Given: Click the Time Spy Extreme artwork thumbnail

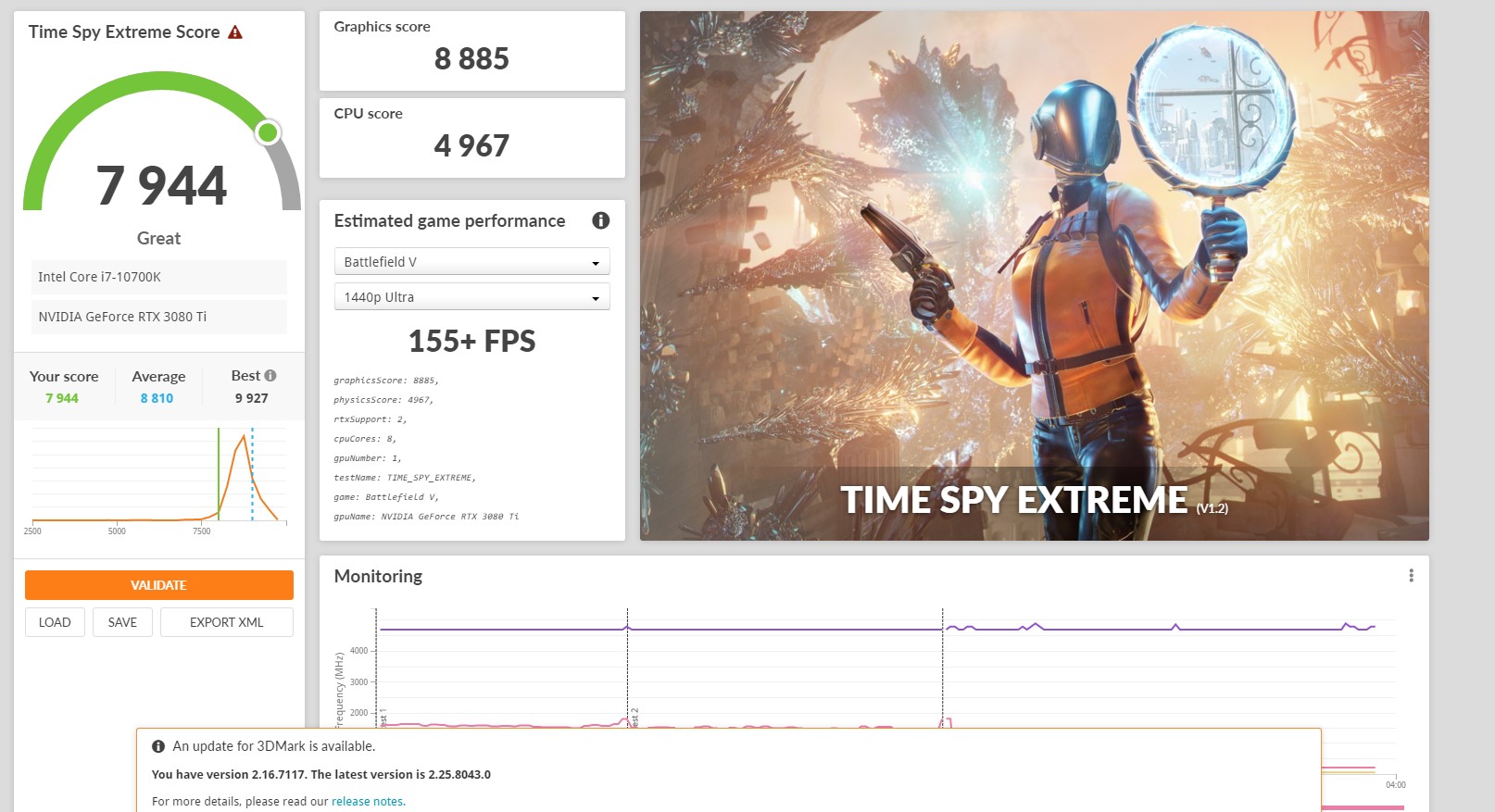Looking at the screenshot, I should [x=1035, y=276].
